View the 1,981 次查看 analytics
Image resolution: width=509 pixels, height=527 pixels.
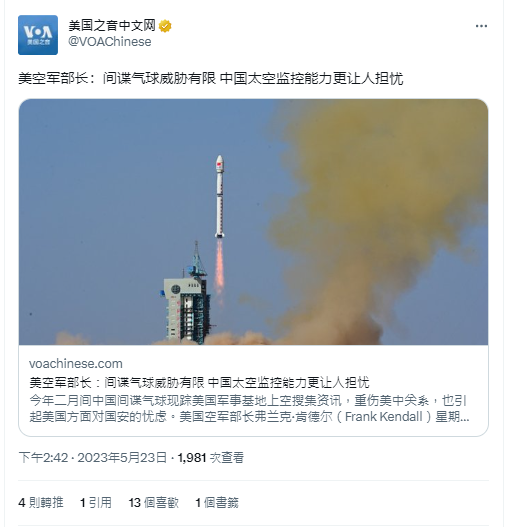(x=210, y=458)
